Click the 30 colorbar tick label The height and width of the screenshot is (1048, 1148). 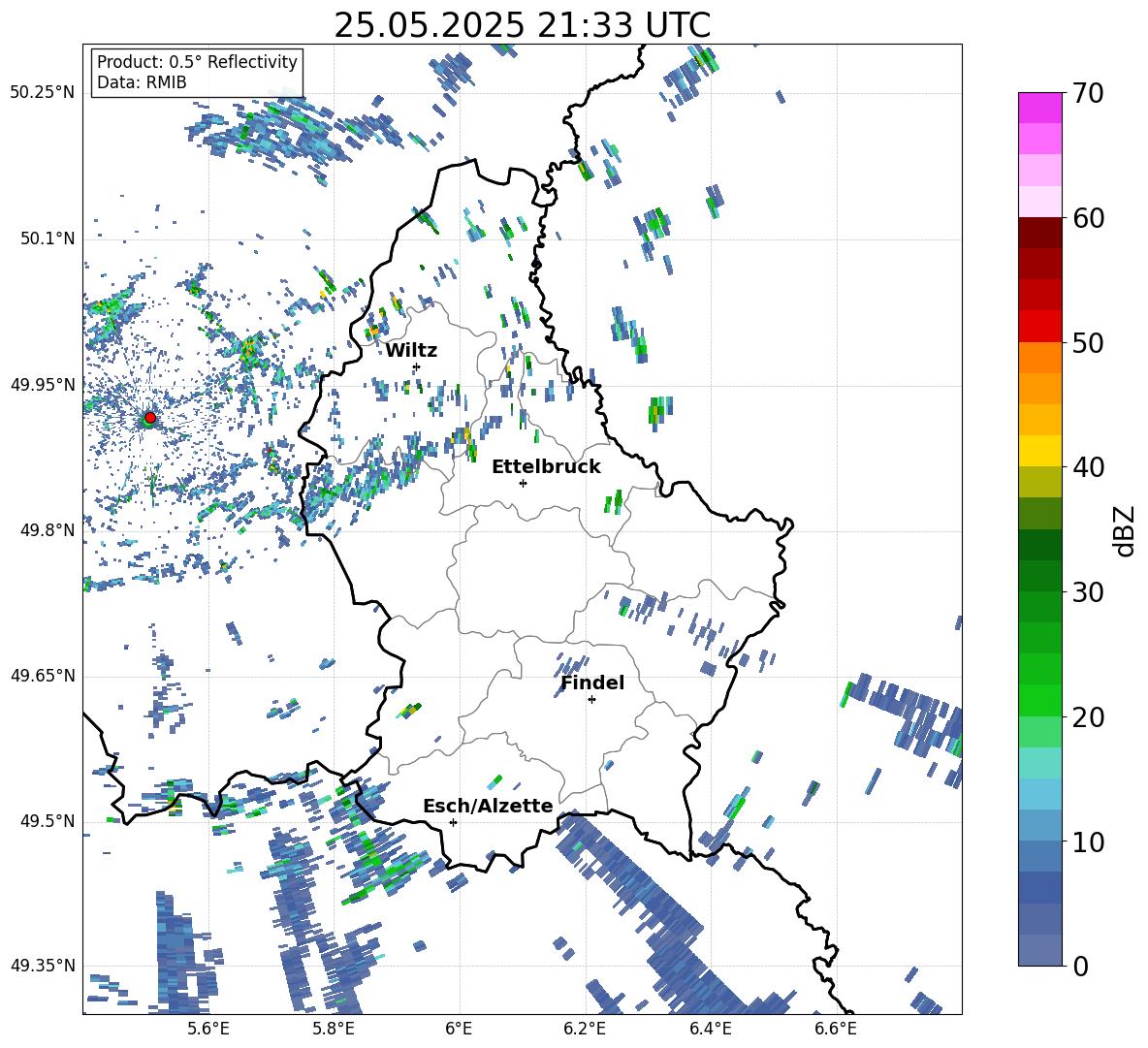[1088, 591]
